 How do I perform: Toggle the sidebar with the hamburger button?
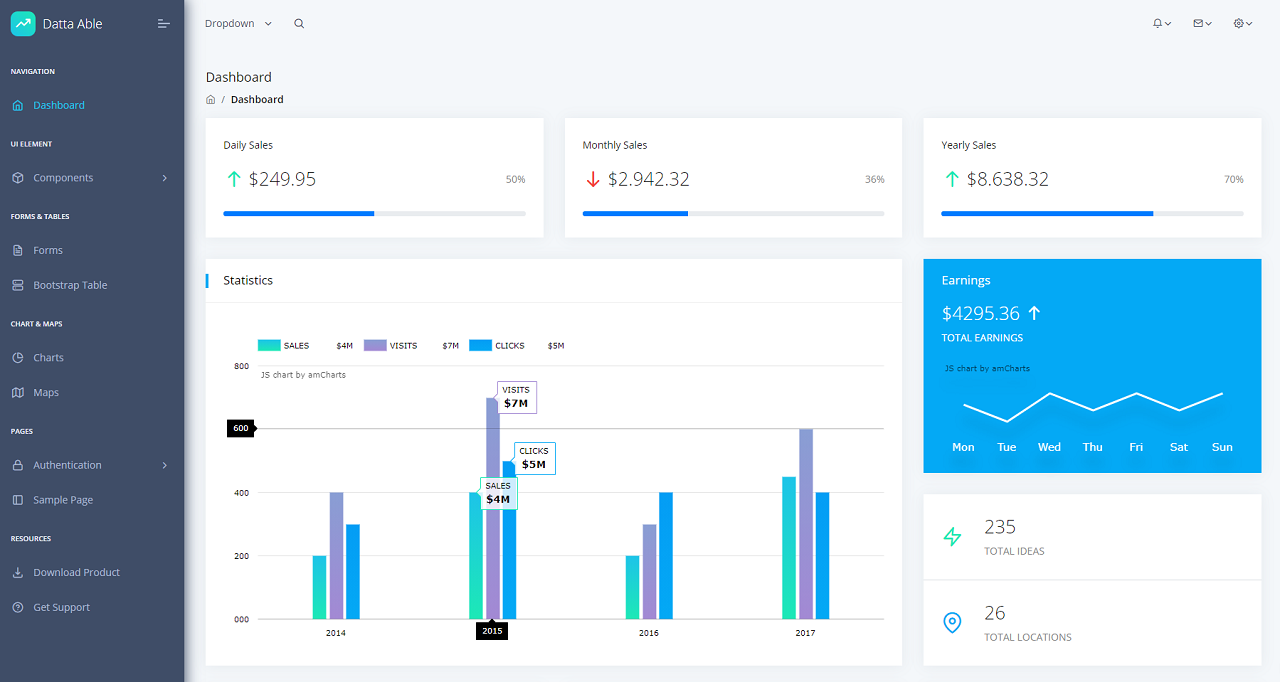[163, 23]
